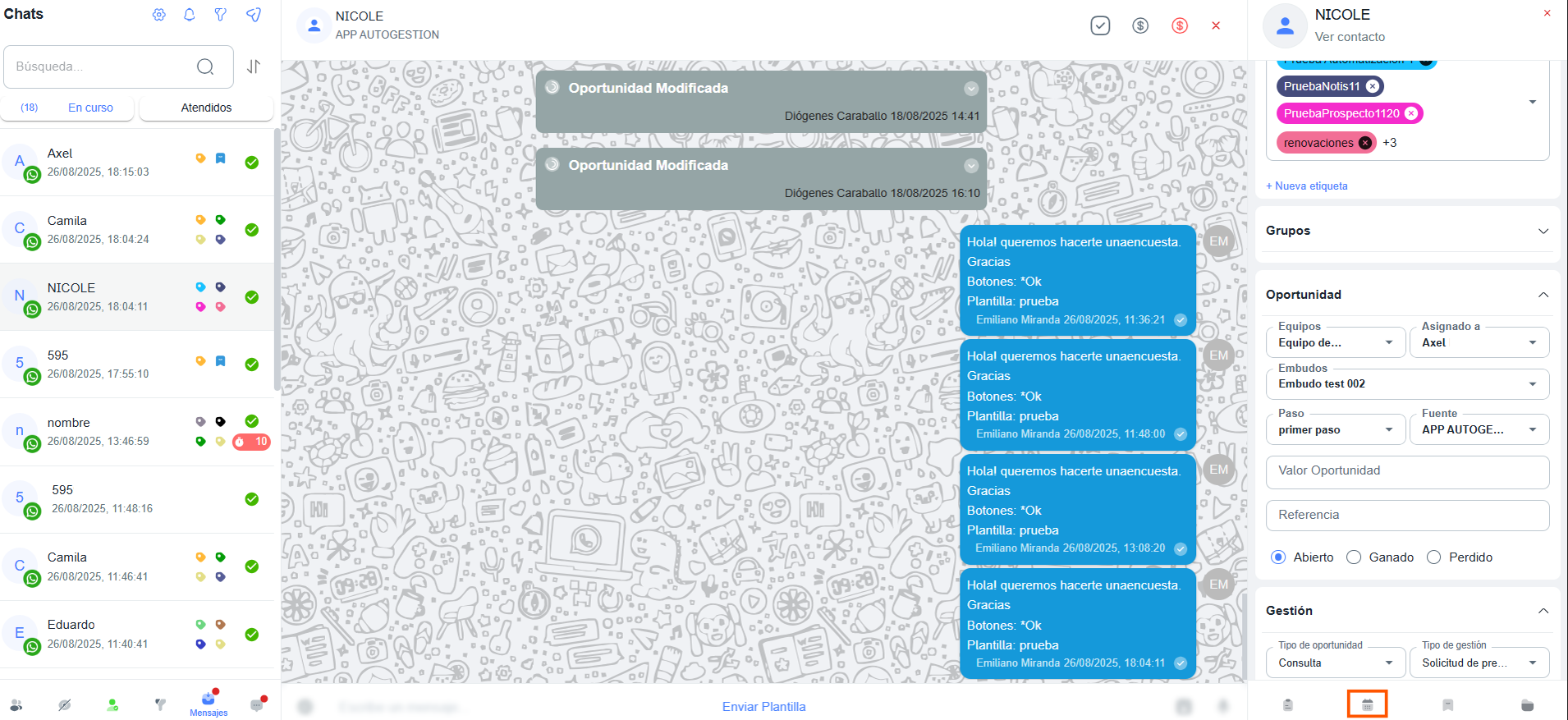1568x720 pixels.
Task: Remove the renovaciones tag
Action: 1364,143
